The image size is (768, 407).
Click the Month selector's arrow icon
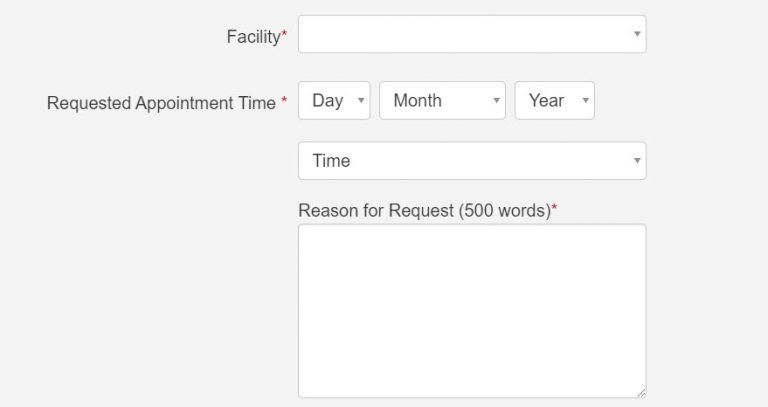[496, 100]
